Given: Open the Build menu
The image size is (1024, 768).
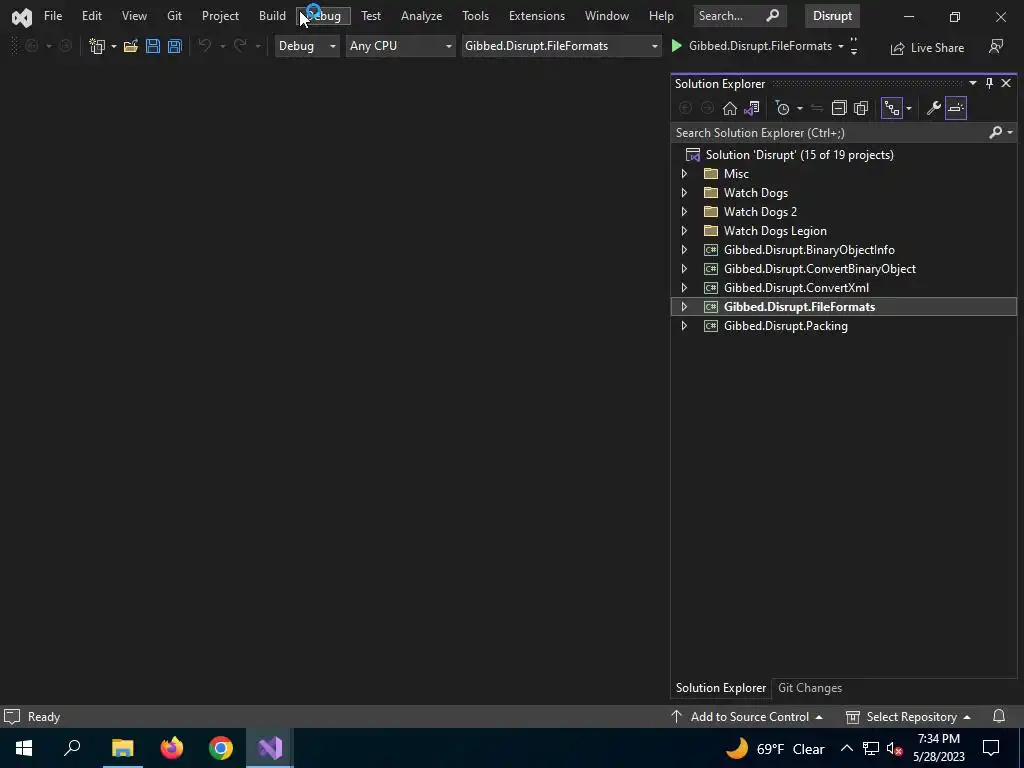Looking at the screenshot, I should click(x=272, y=16).
